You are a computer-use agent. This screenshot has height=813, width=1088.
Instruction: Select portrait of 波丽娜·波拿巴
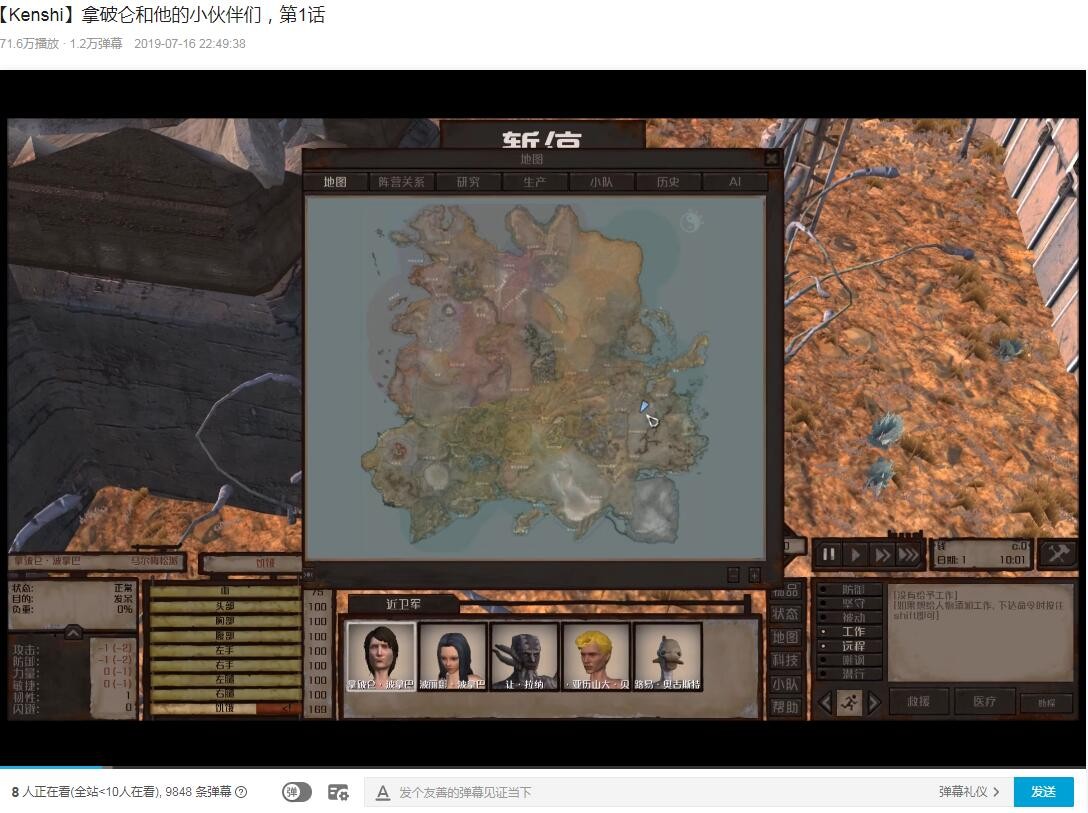point(452,656)
